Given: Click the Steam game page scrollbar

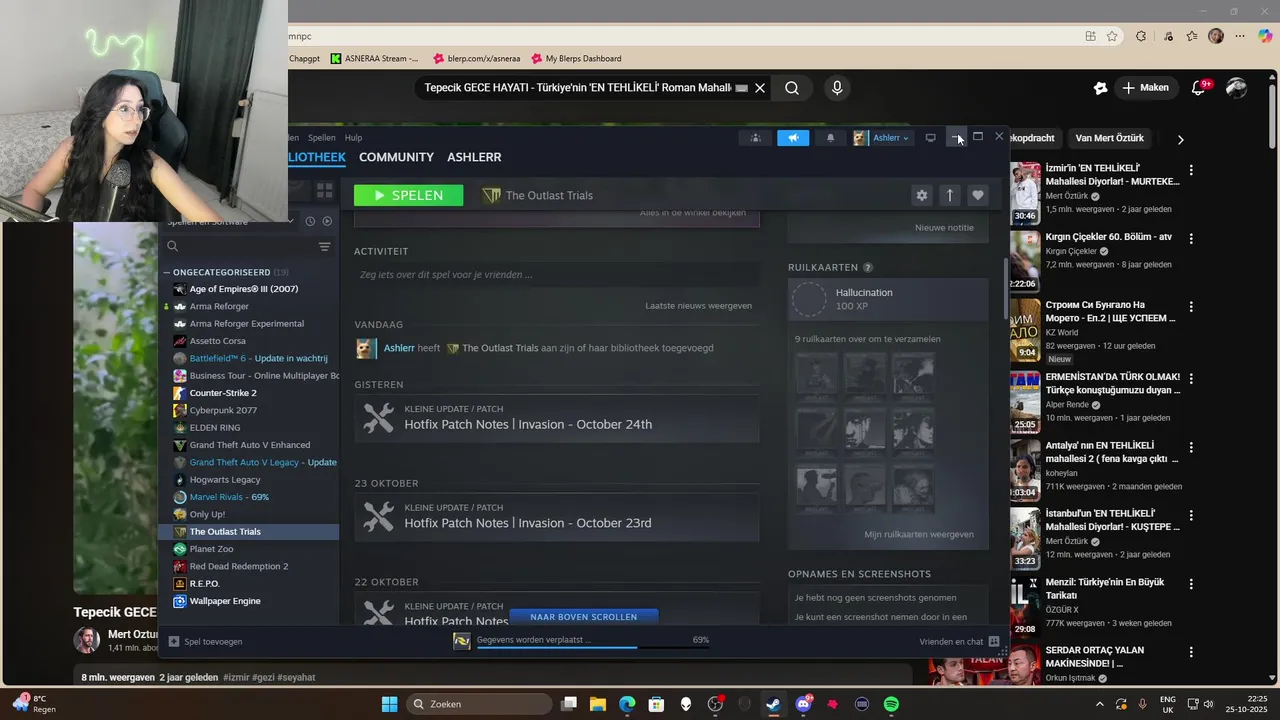Looking at the screenshot, I should pos(1006,290).
